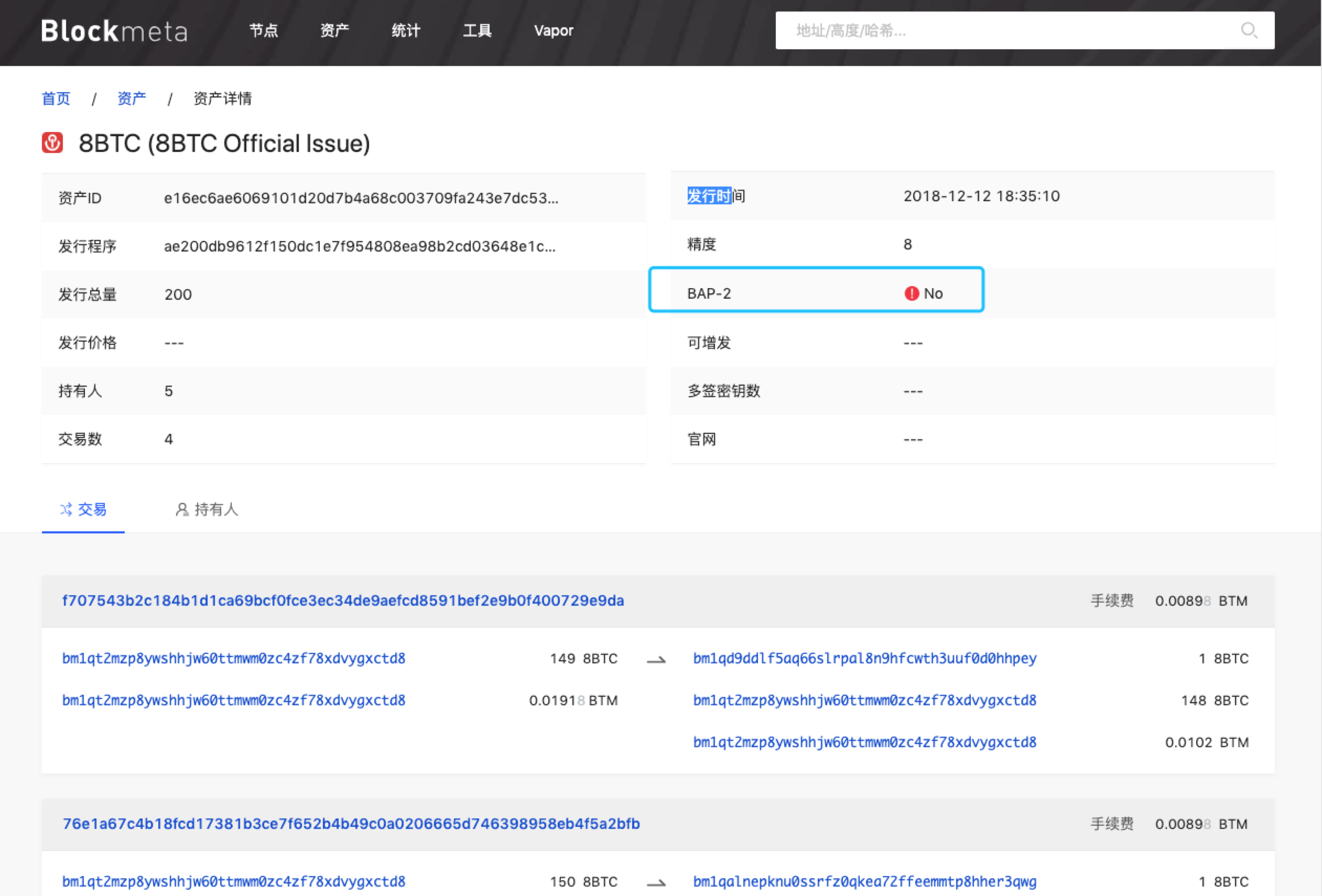Click the shuffle icon on 交易 tab
1322x896 pixels.
pyautogui.click(x=67, y=509)
